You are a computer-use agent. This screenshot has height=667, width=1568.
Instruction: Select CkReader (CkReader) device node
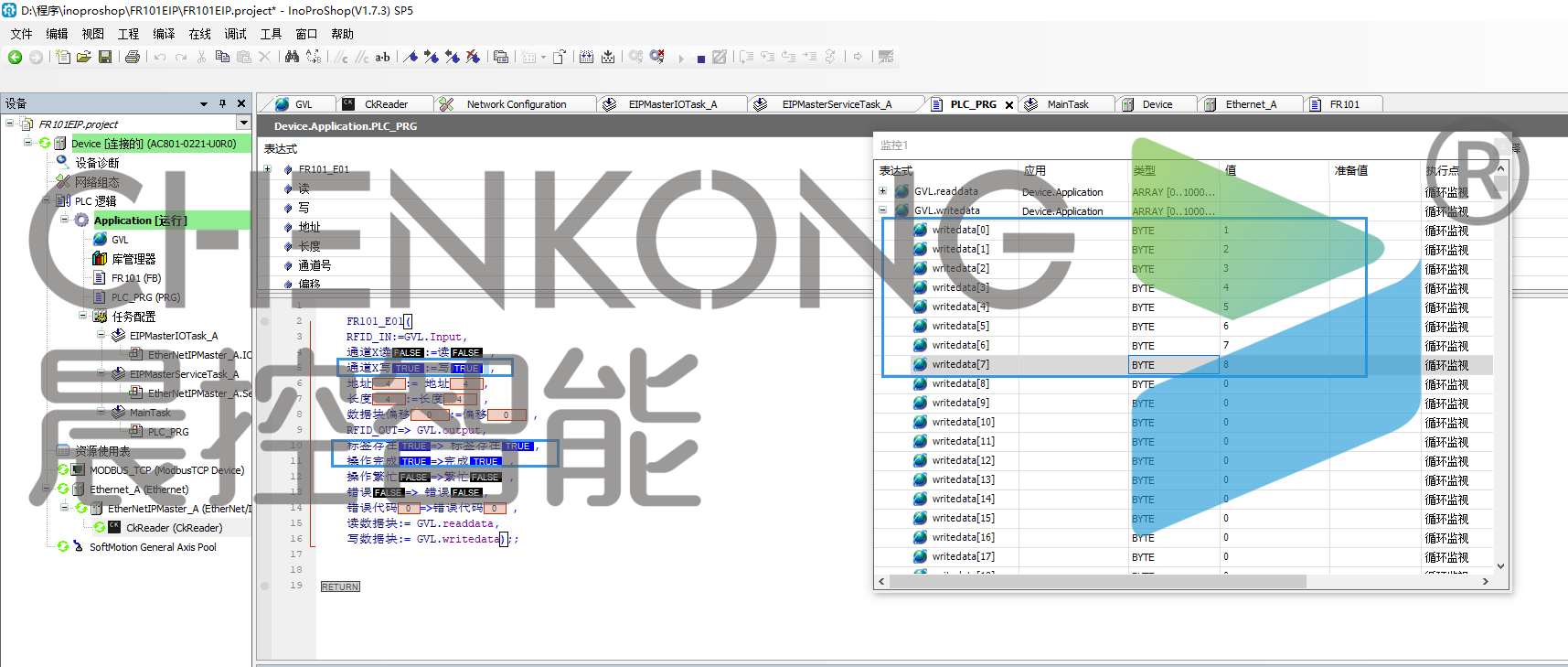(x=174, y=528)
